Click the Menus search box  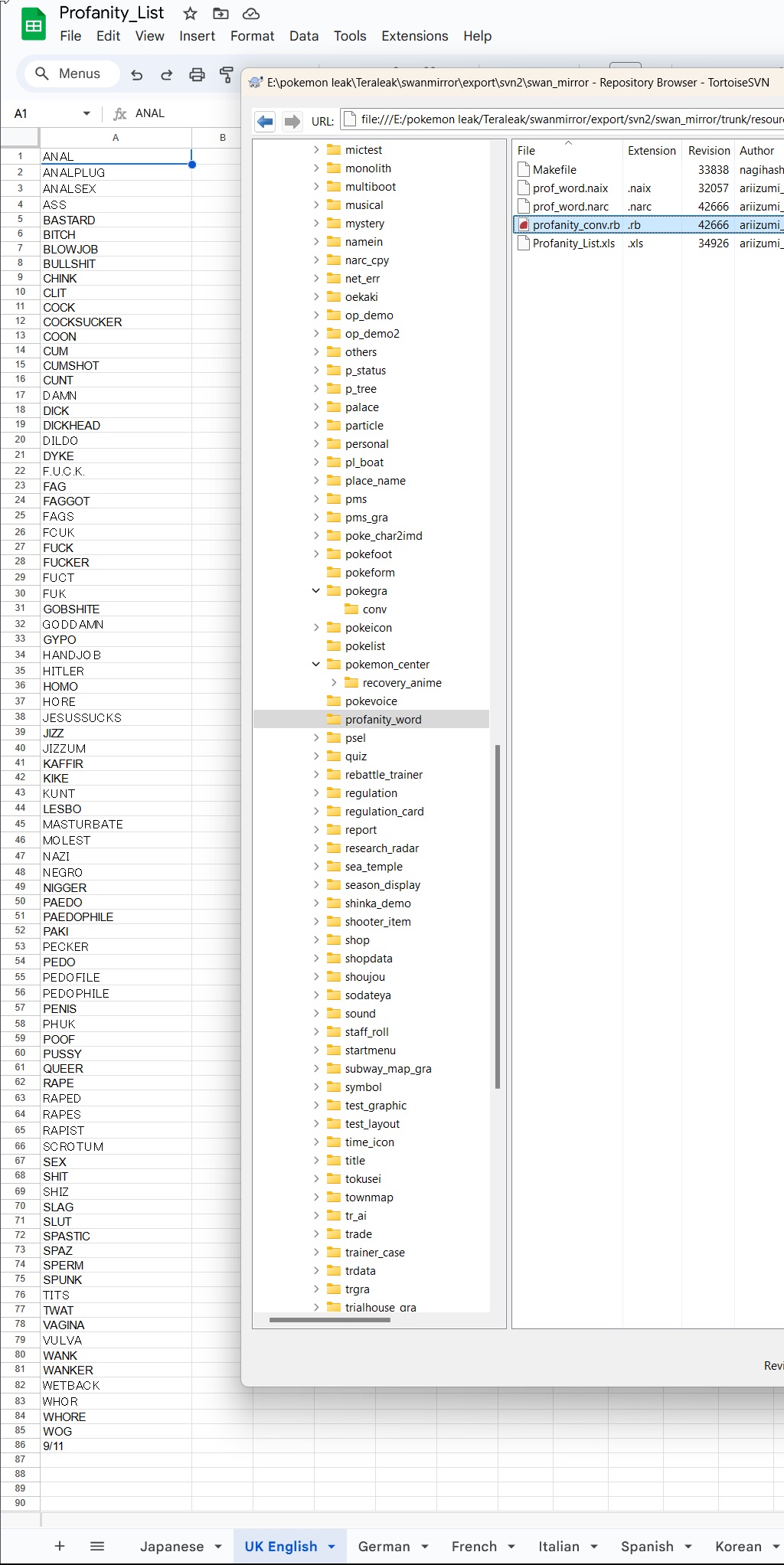[72, 74]
